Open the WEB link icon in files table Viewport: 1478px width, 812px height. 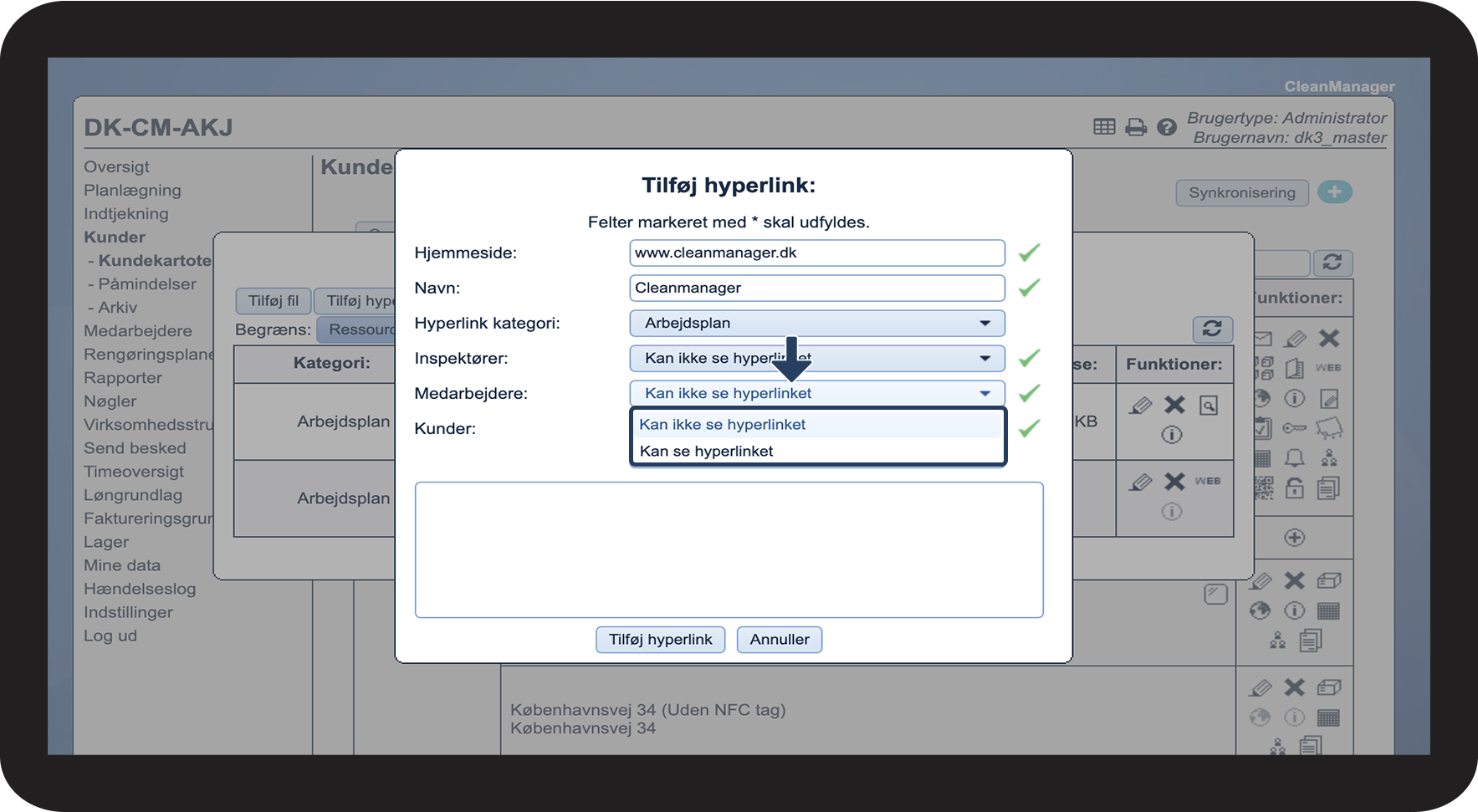[1207, 481]
